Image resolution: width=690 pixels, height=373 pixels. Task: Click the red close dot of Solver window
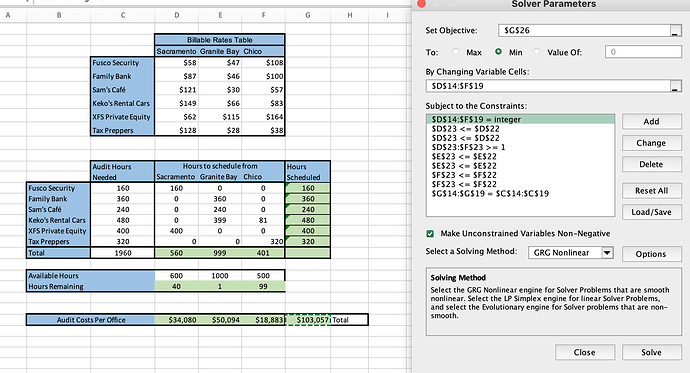(x=422, y=4)
